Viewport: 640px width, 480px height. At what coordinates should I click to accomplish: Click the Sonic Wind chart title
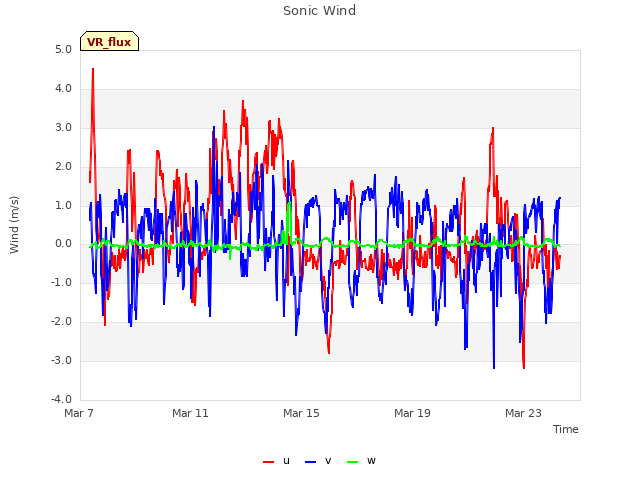click(x=320, y=11)
